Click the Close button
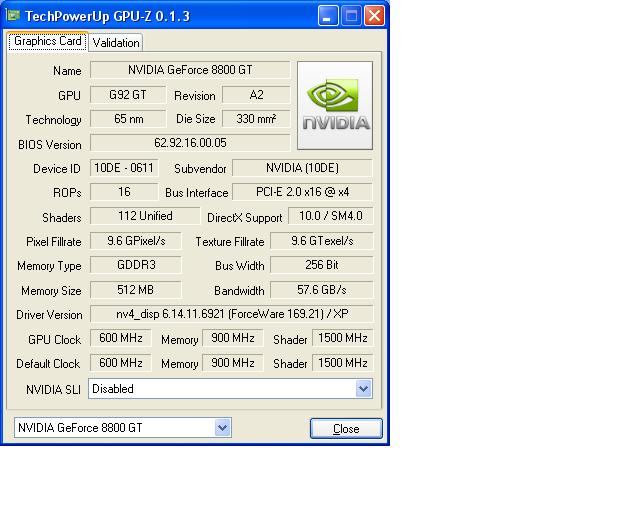 (x=346, y=428)
